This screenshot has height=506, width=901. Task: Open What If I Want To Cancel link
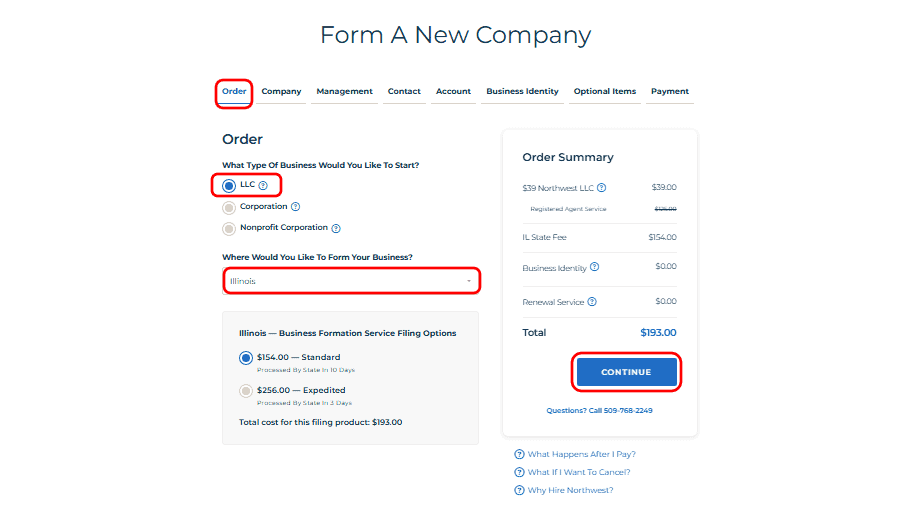tap(578, 472)
